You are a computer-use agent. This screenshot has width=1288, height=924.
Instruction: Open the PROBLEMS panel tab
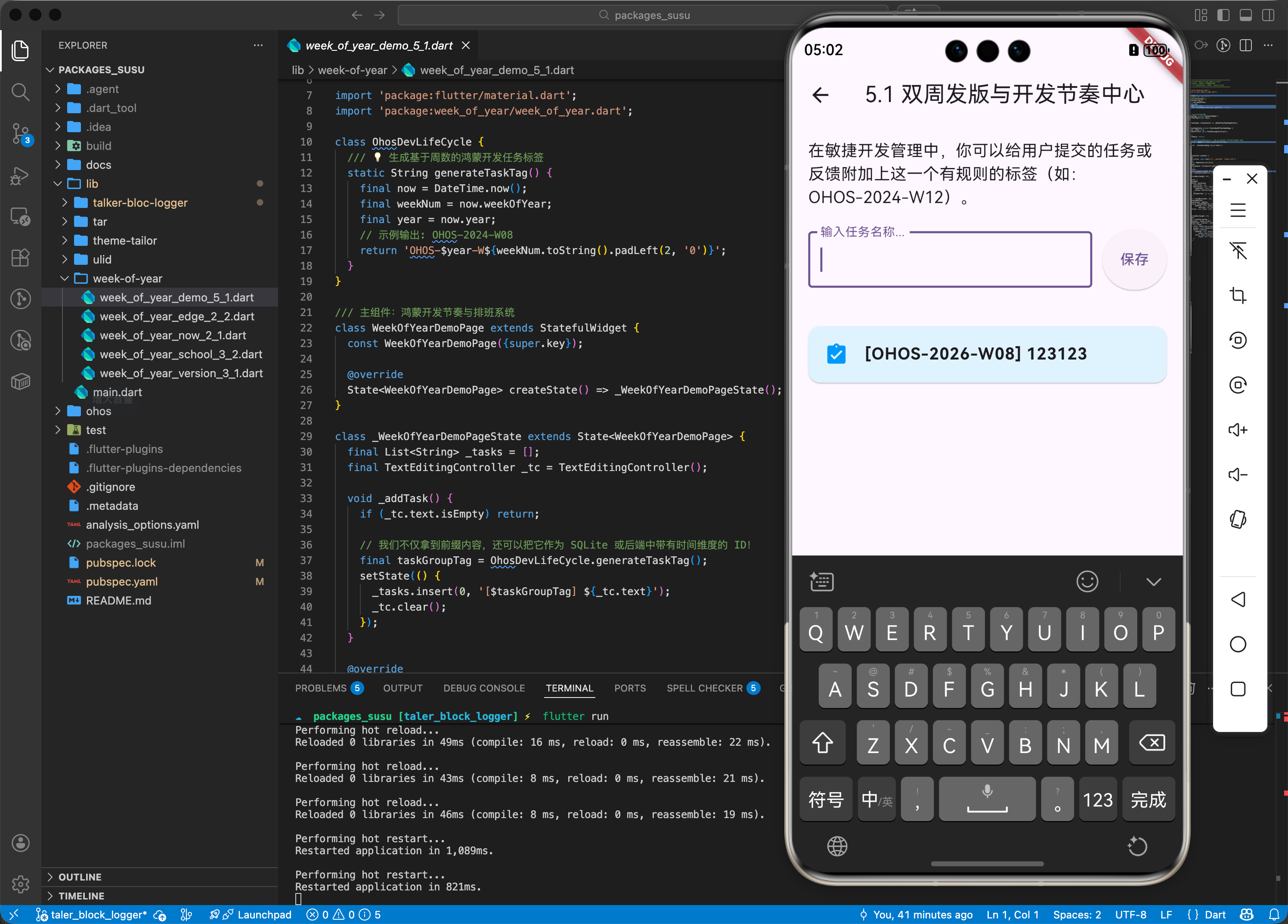[x=321, y=688]
